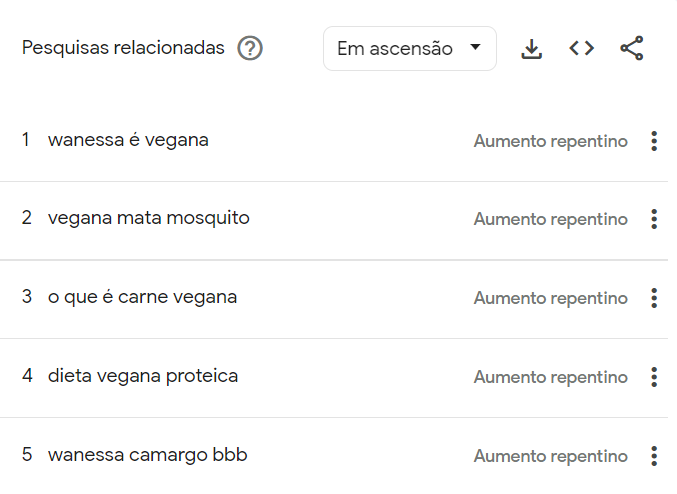Click Aumento repentino label for wanessa é vegana

550,141
